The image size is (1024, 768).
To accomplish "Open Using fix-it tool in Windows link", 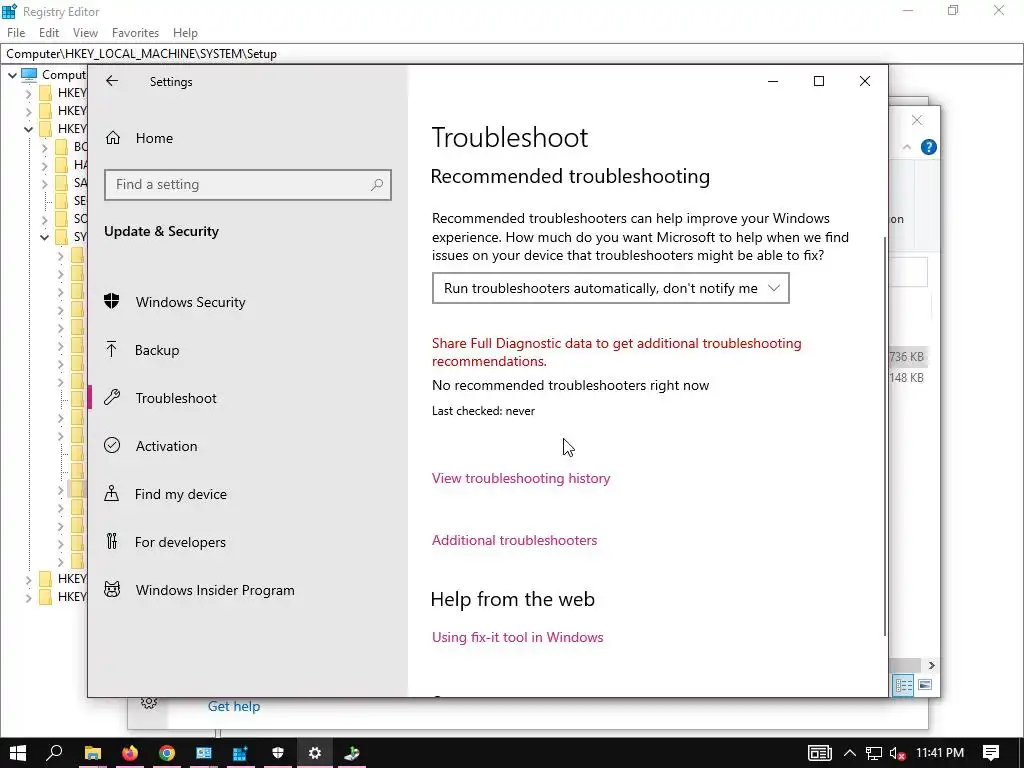I will tap(517, 637).
